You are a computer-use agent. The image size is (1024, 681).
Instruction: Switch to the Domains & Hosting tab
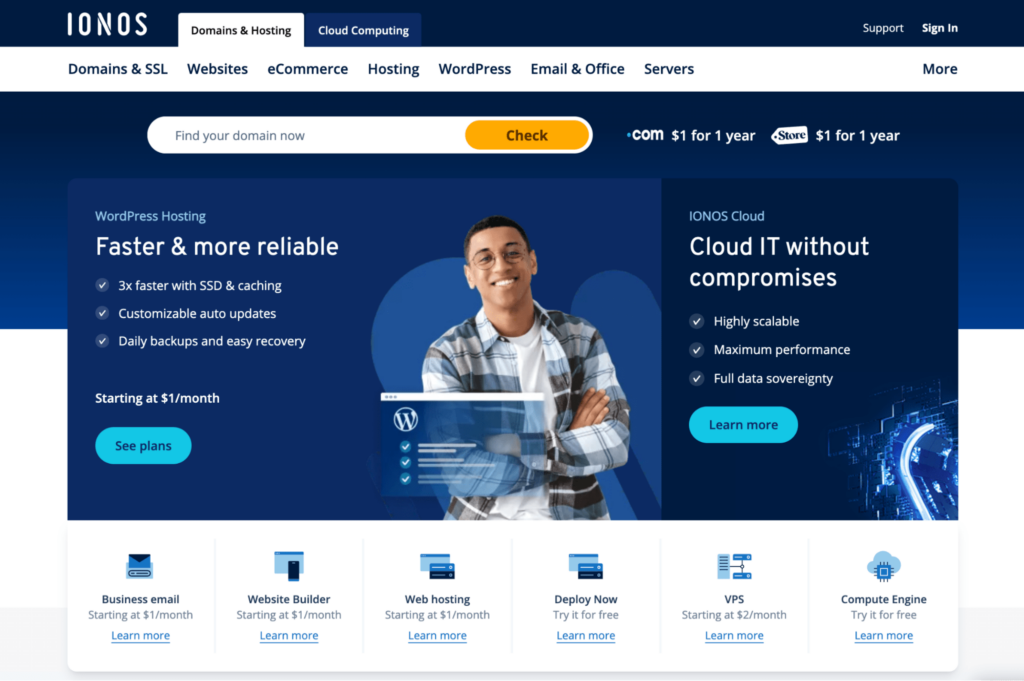241,30
